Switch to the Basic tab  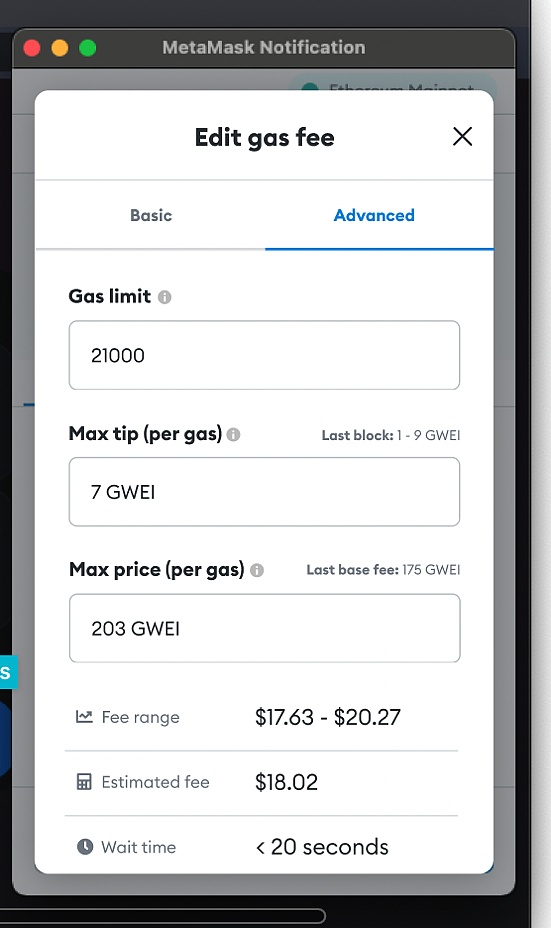point(151,215)
